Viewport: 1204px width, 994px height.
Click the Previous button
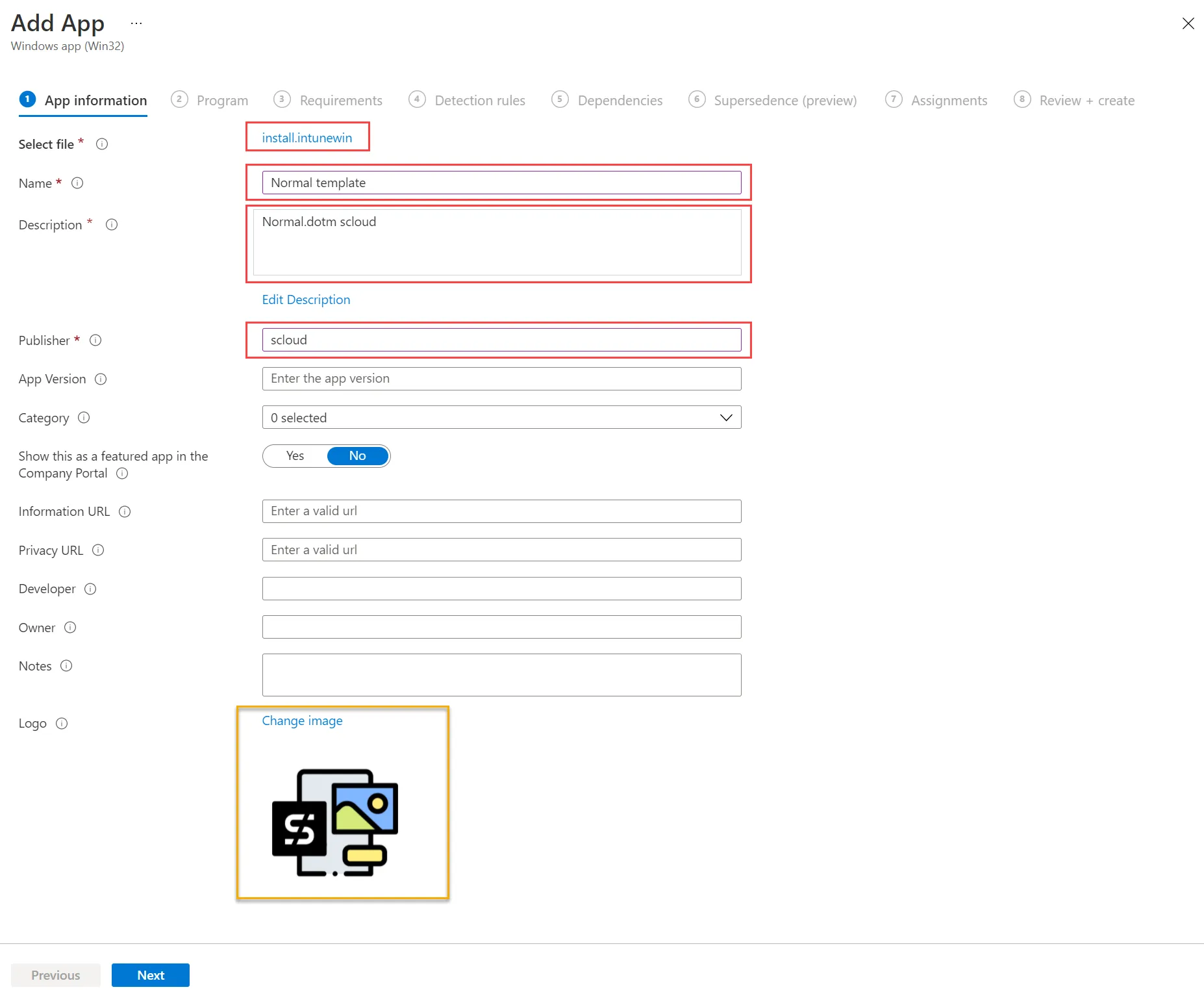56,975
